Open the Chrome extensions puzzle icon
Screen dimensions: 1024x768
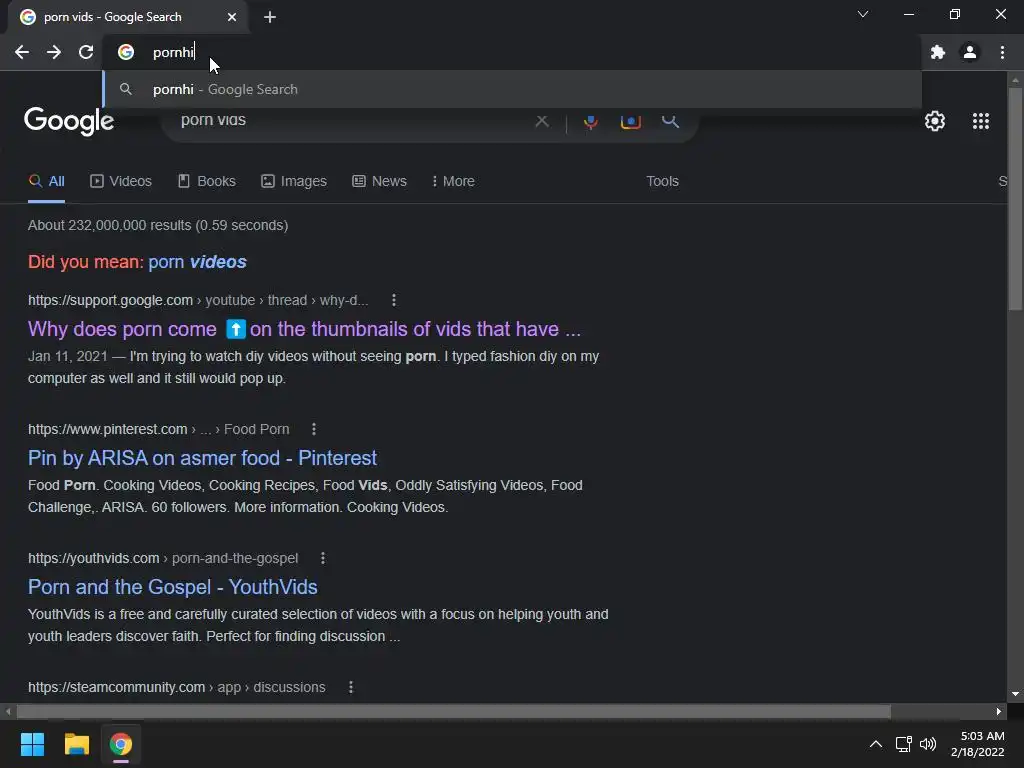(938, 52)
